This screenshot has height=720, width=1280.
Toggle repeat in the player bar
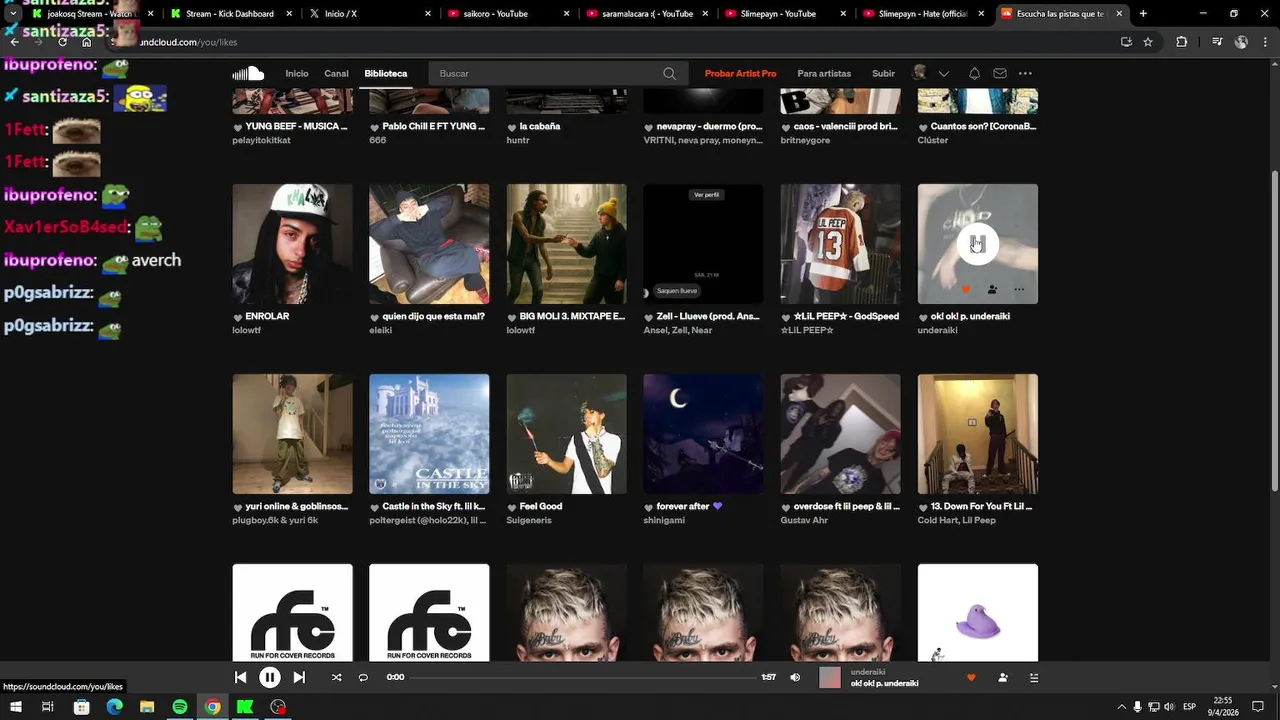click(363, 677)
